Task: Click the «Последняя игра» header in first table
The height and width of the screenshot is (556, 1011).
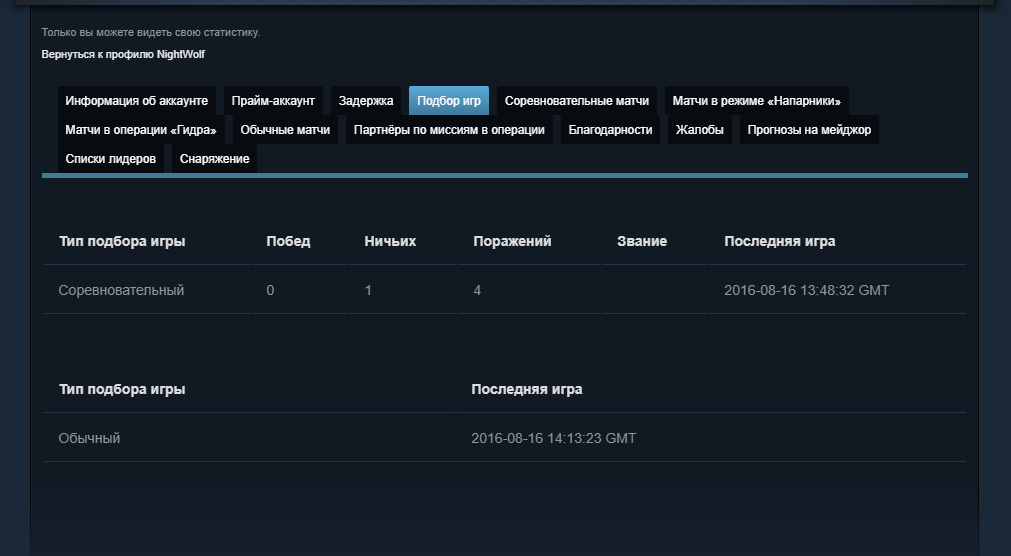Action: 779,241
